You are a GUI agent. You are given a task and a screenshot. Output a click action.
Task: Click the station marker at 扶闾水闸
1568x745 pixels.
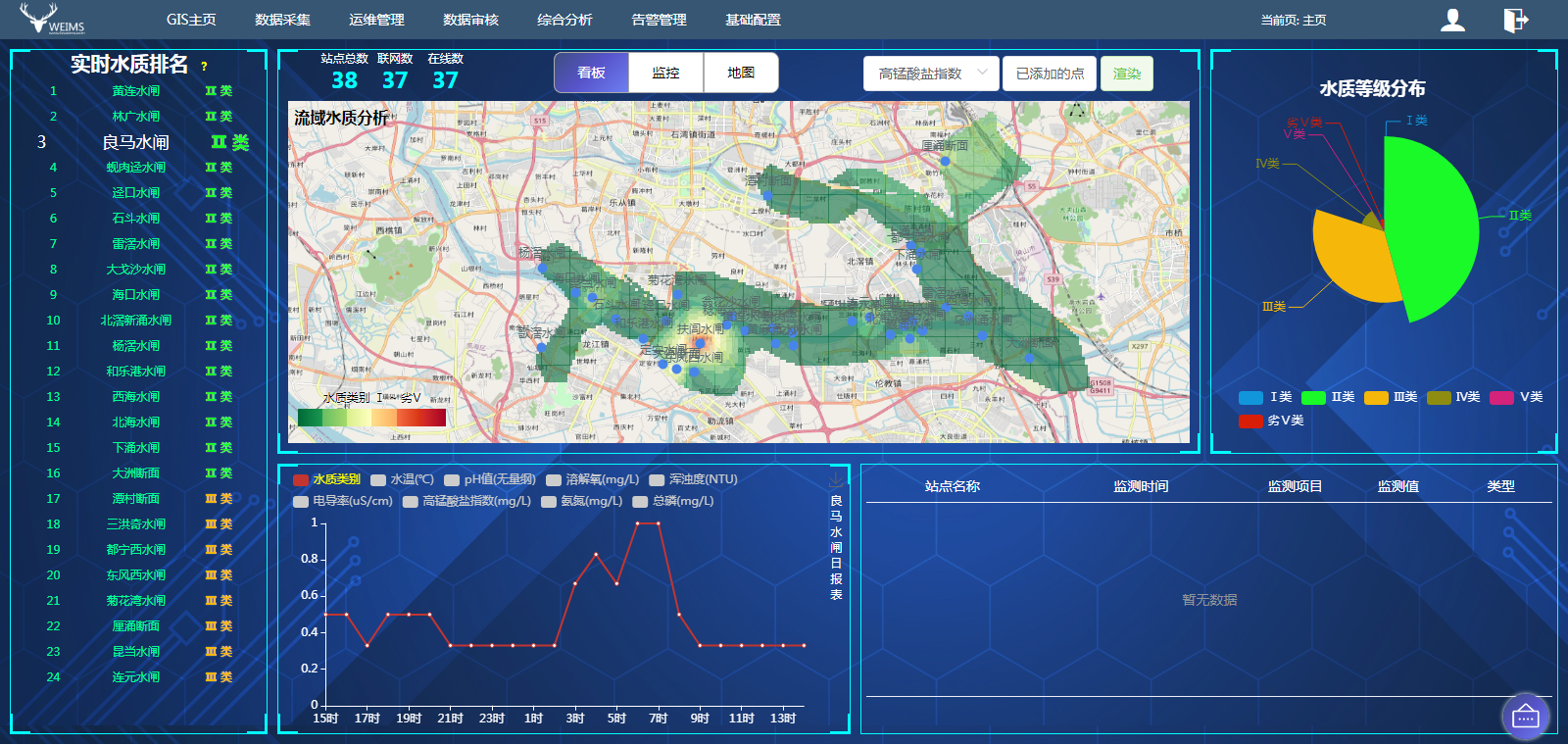(700, 343)
